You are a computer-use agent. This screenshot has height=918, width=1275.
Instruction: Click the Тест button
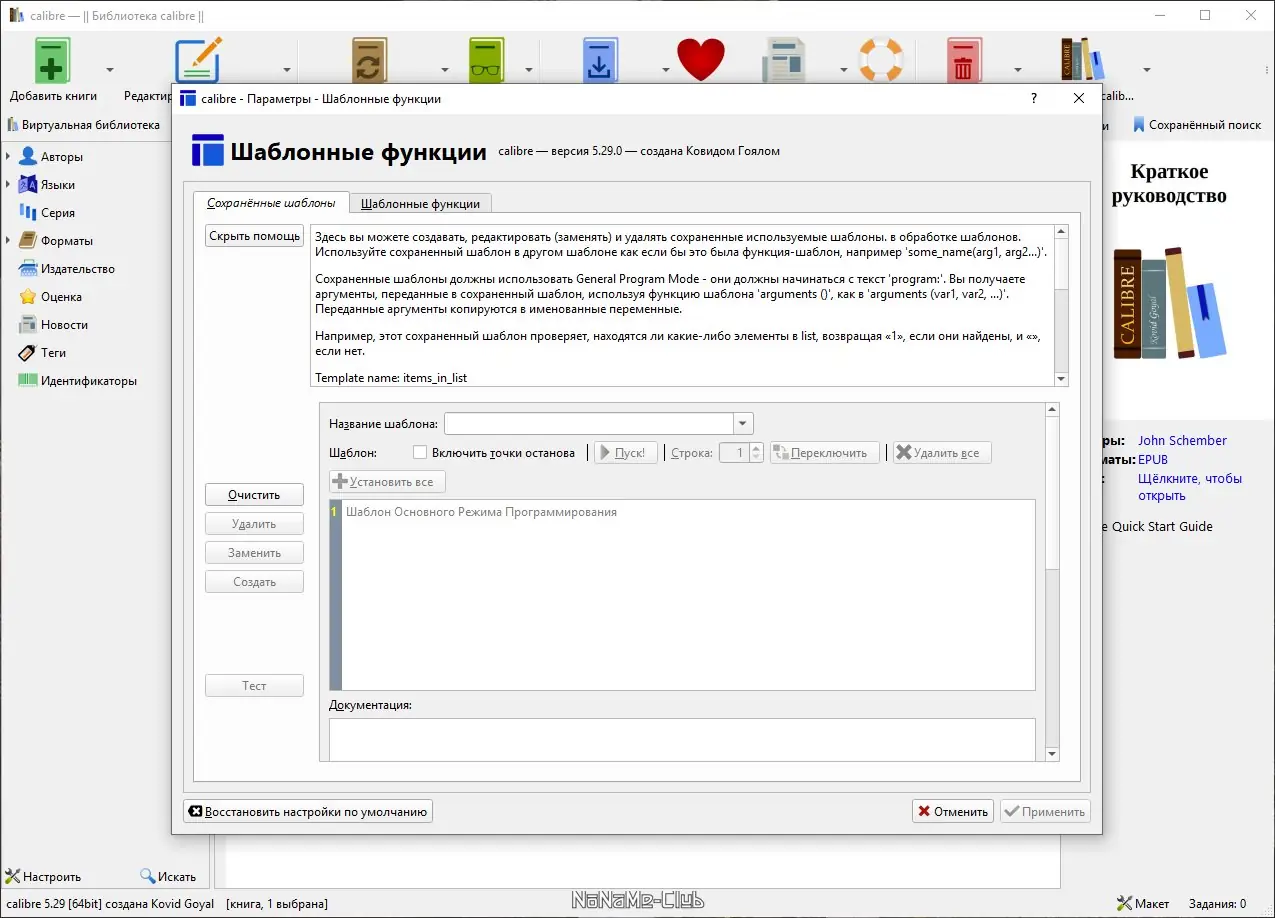click(x=255, y=686)
